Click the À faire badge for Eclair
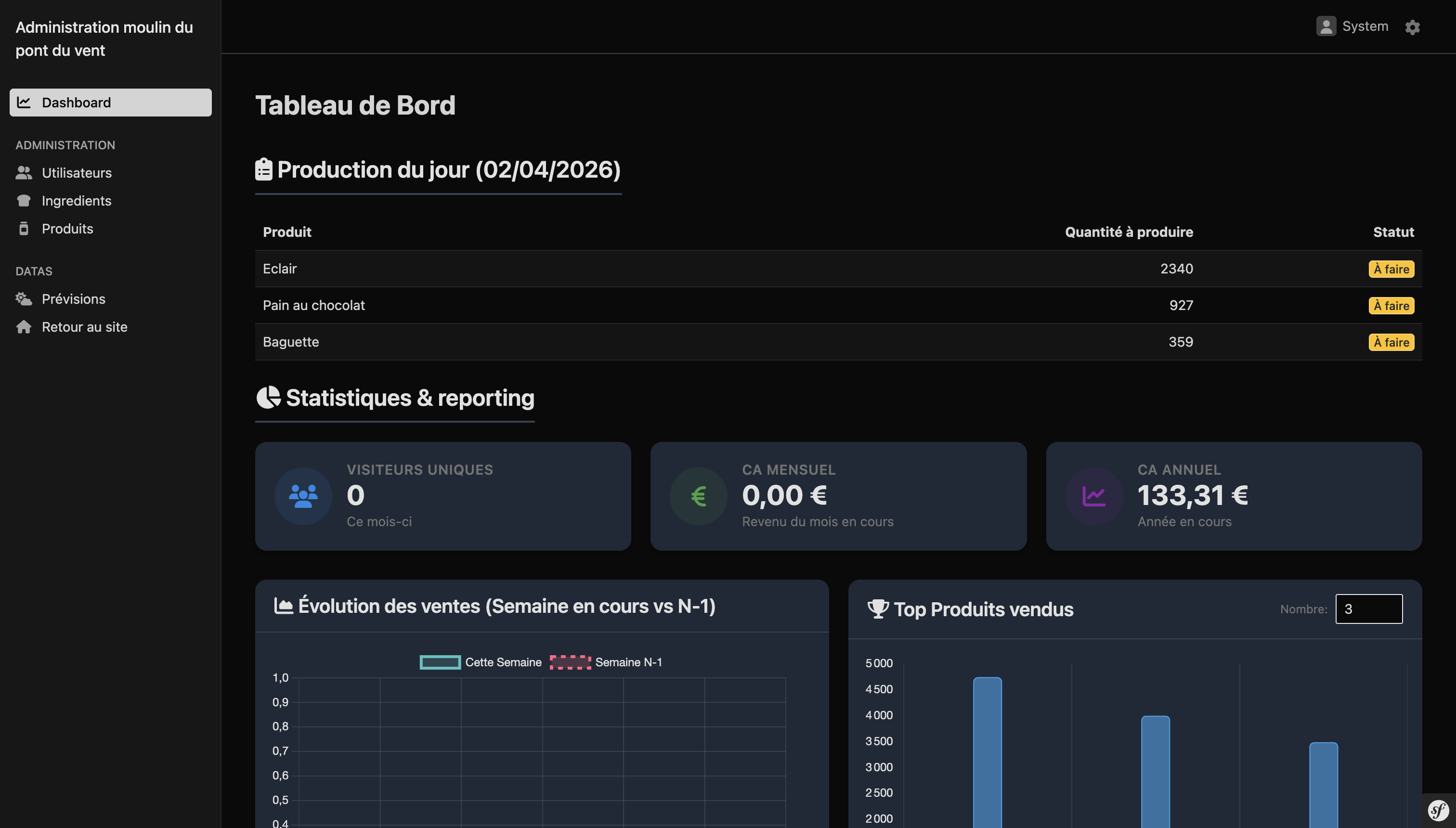Viewport: 1456px width, 828px height. coord(1391,269)
